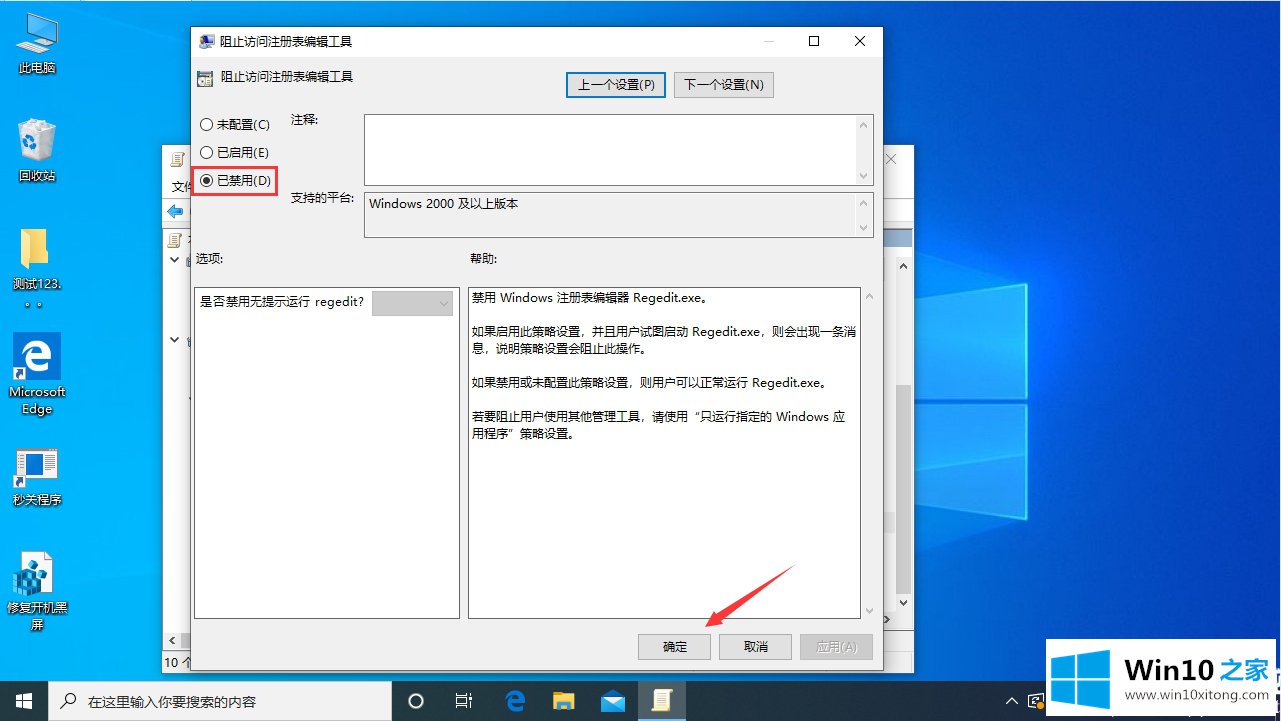Select 未配置(C) radio option
This screenshot has height=721, width=1281.
click(235, 125)
